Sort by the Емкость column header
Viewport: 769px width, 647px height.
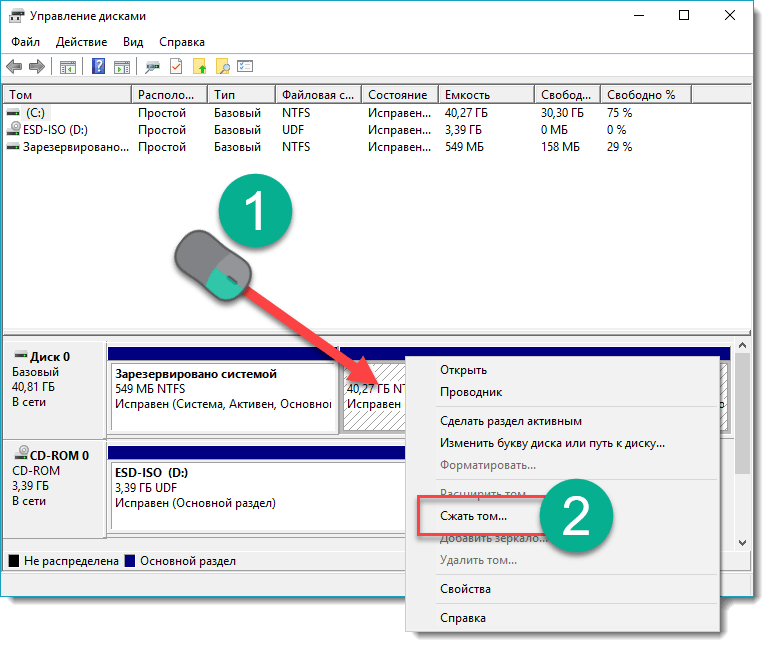487,95
